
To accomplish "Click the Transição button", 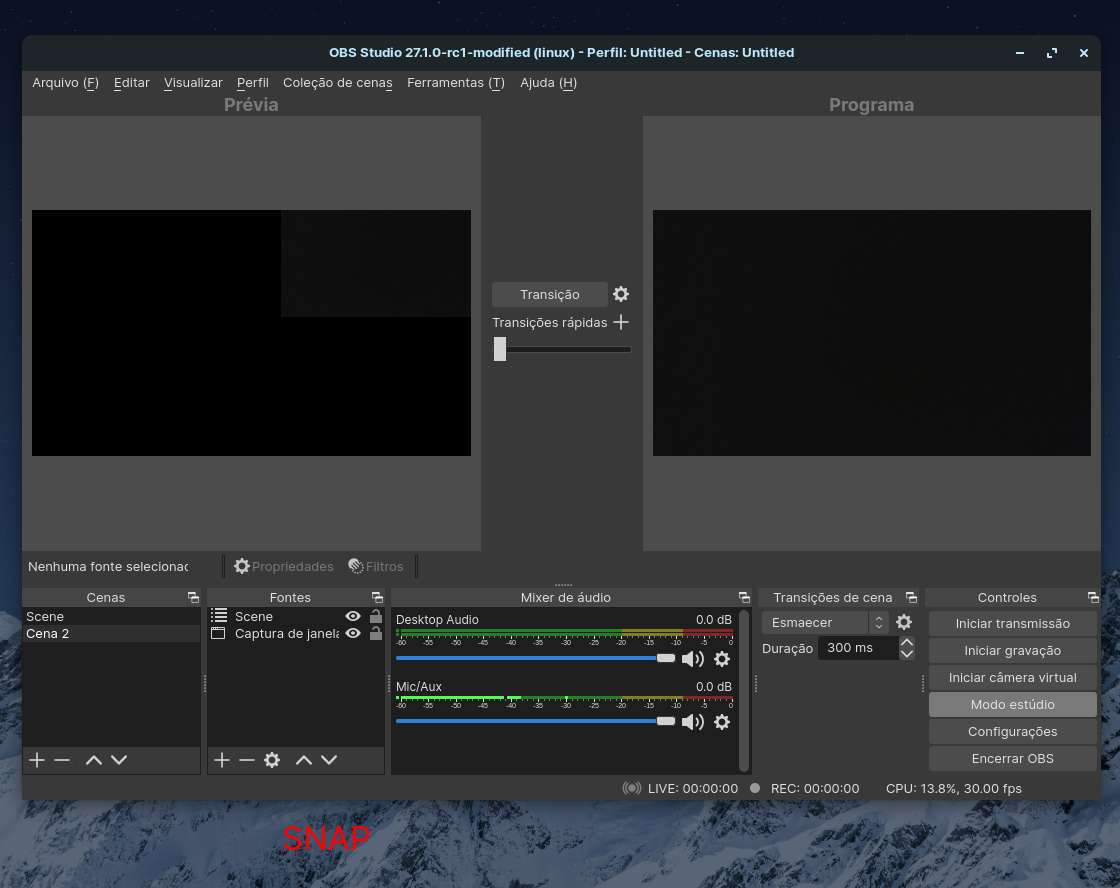I will (550, 294).
